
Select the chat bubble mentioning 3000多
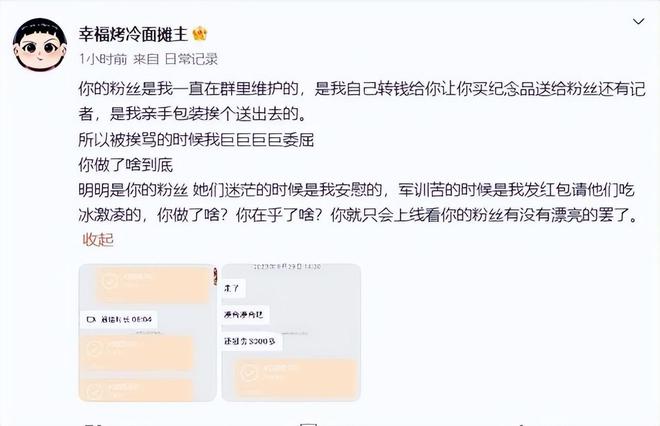(x=252, y=341)
